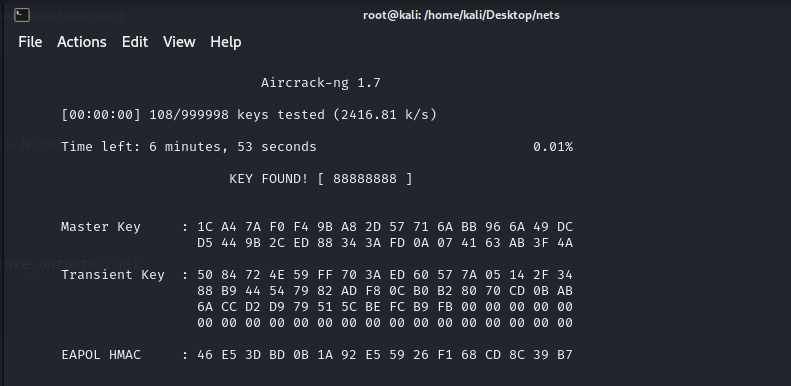This screenshot has height=386, width=791.
Task: Click the first Master Key byte 1C
Action: pos(205,227)
